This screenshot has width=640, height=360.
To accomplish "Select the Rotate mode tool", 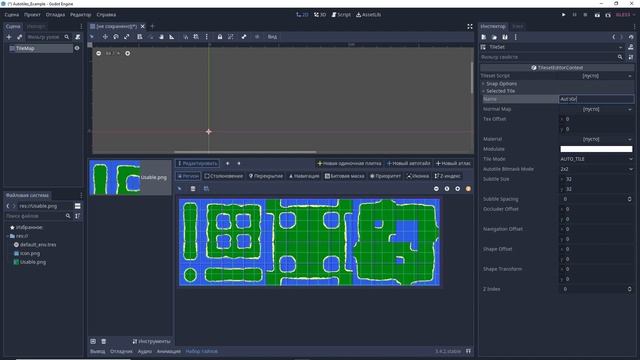I will (x=116, y=37).
